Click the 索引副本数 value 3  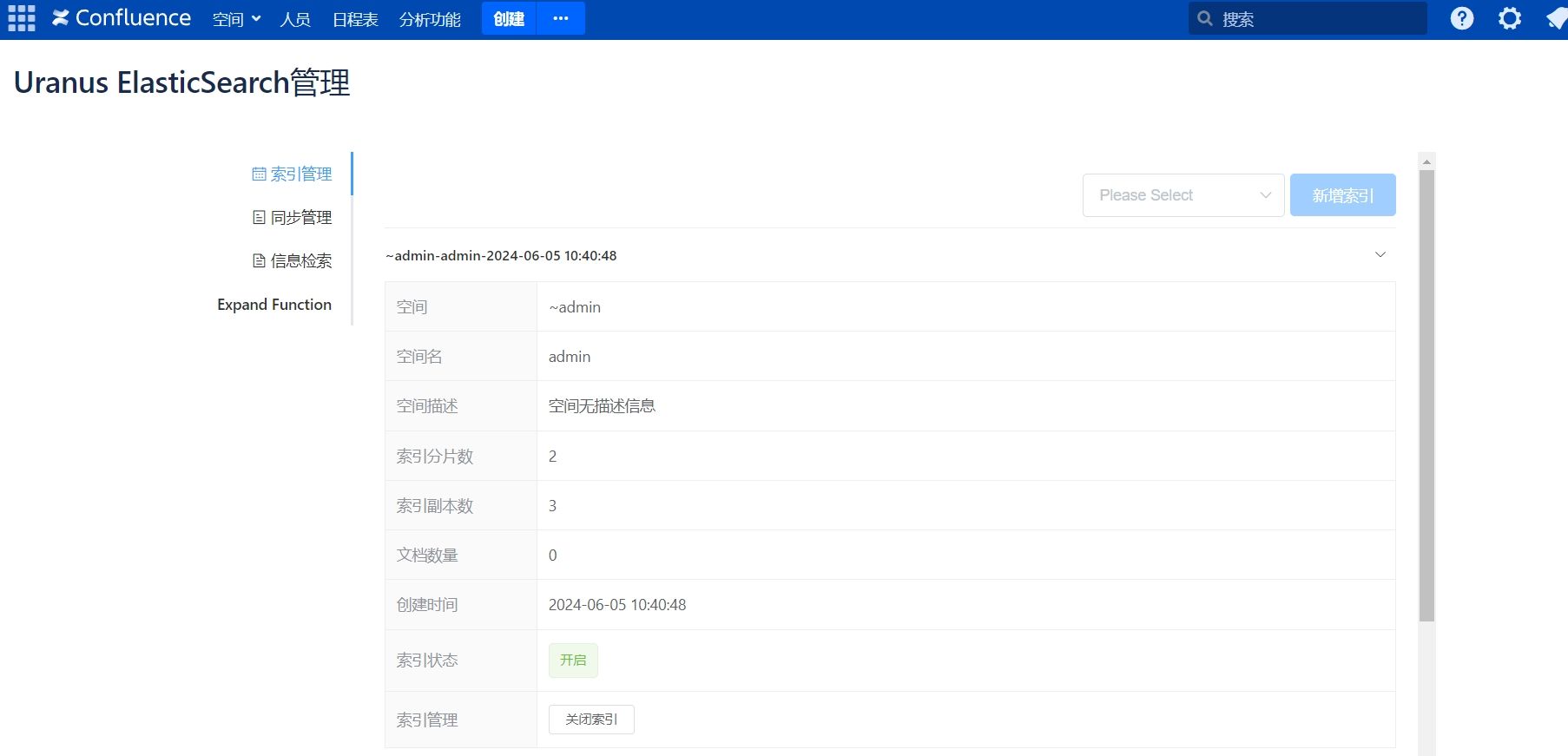point(552,505)
